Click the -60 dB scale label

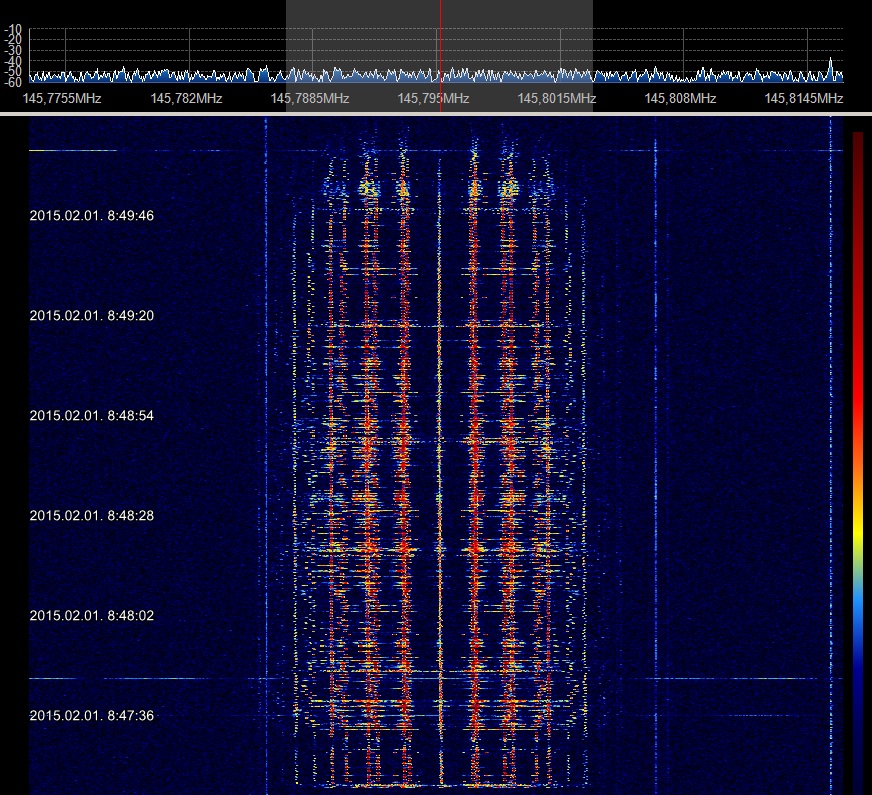pyautogui.click(x=13, y=83)
